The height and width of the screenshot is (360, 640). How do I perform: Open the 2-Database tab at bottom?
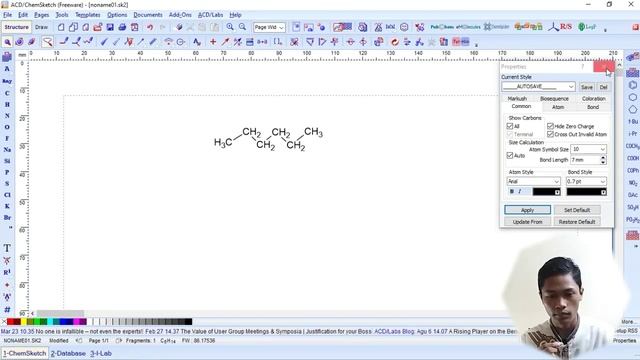point(68,353)
